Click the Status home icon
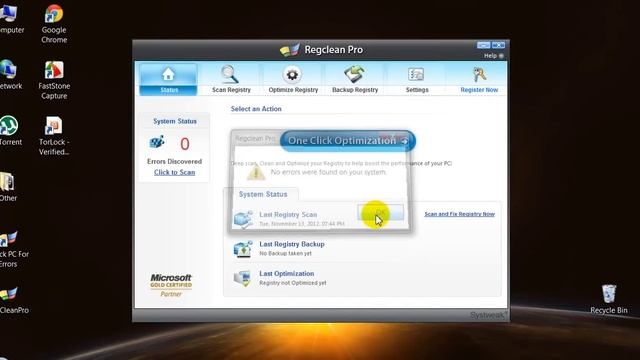Viewport: 640px width, 360px height. [168, 74]
